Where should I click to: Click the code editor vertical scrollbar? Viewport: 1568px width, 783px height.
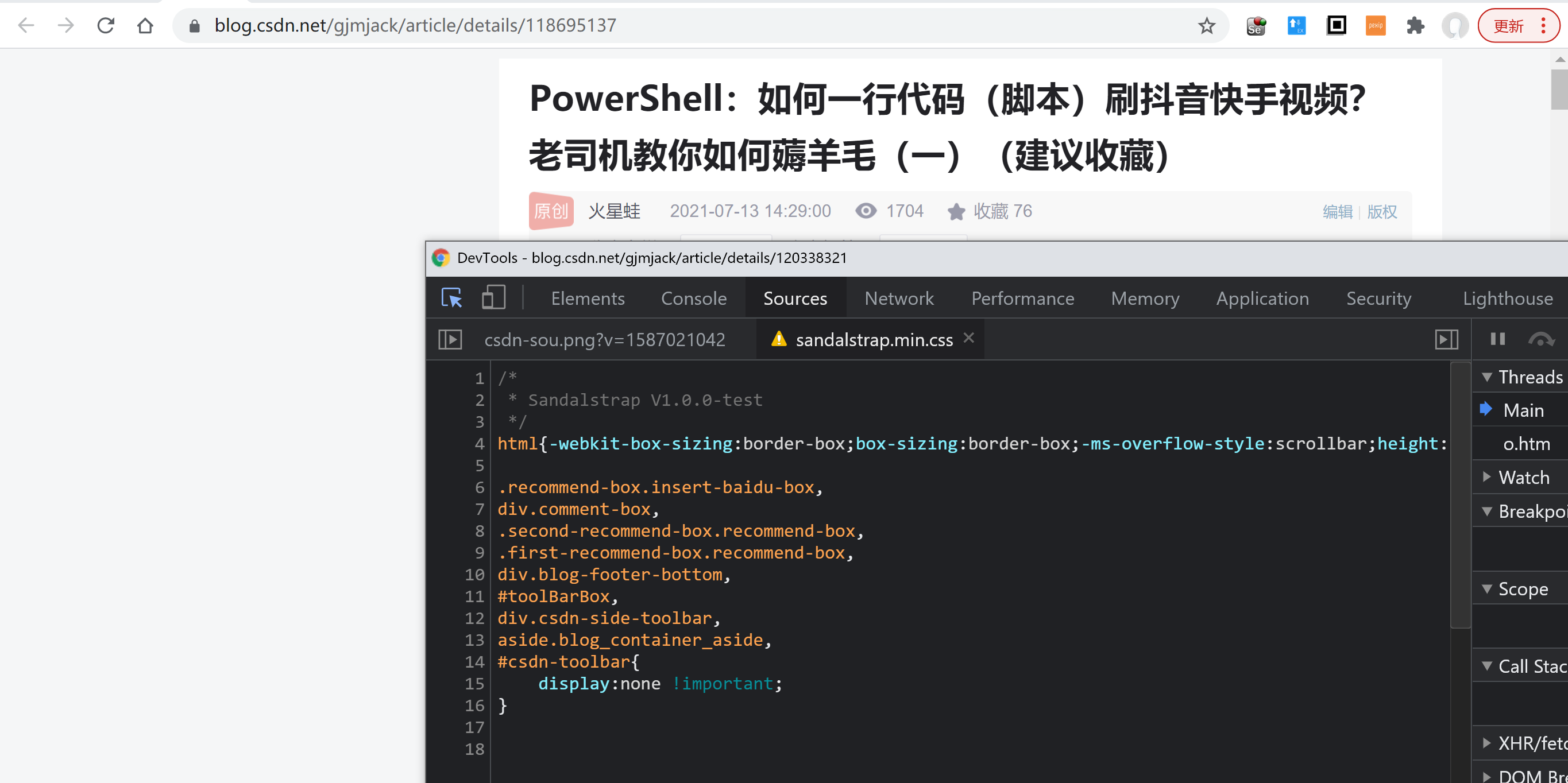1459,494
